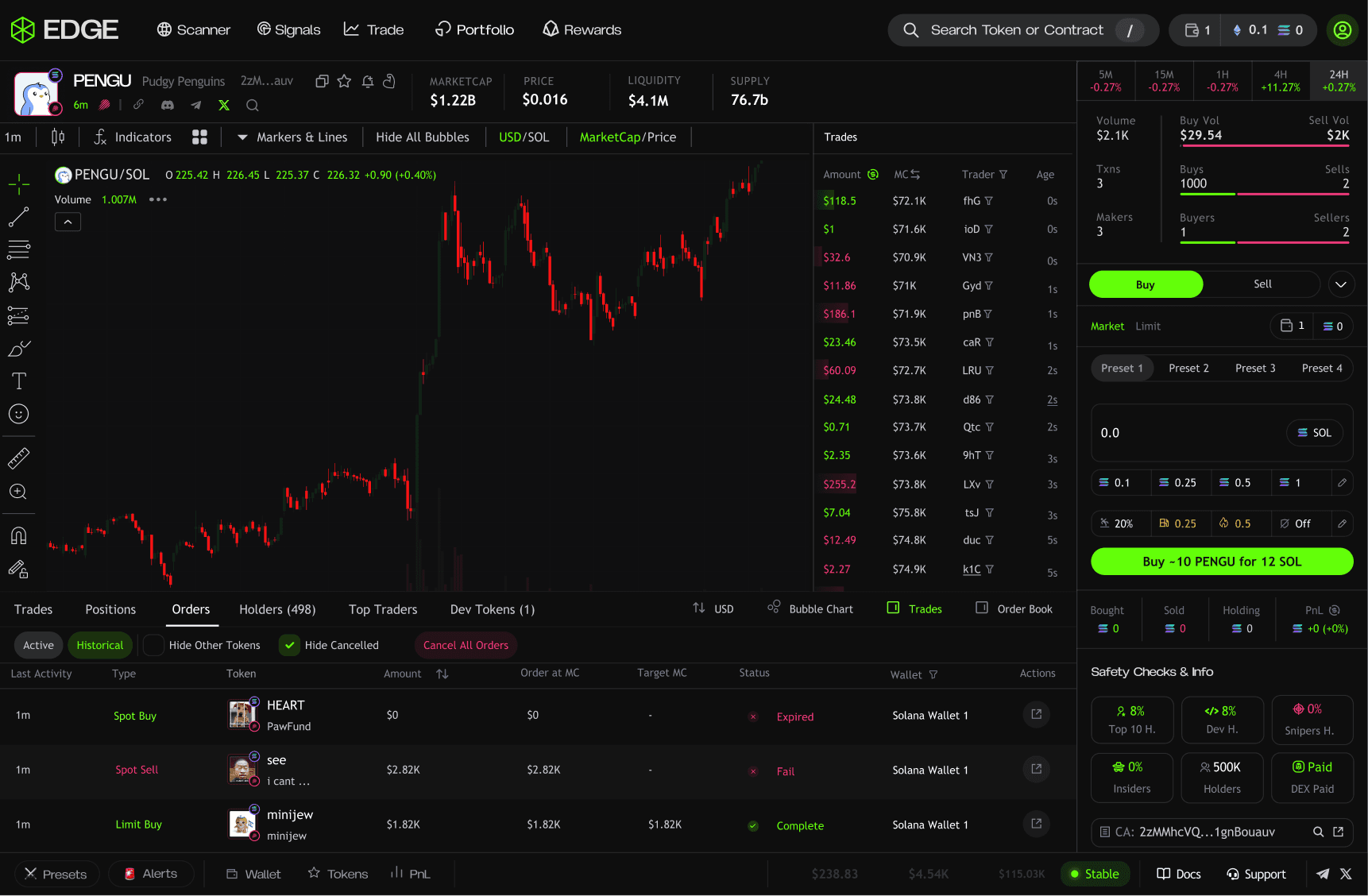Toggle USD/SOL currency display

click(x=524, y=137)
